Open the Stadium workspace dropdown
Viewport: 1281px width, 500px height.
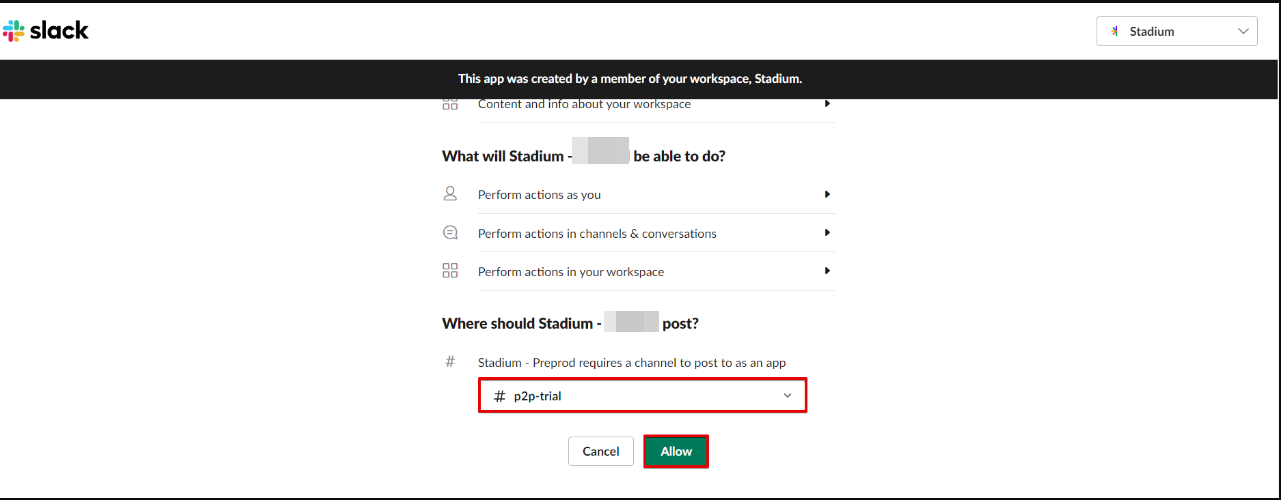1177,31
